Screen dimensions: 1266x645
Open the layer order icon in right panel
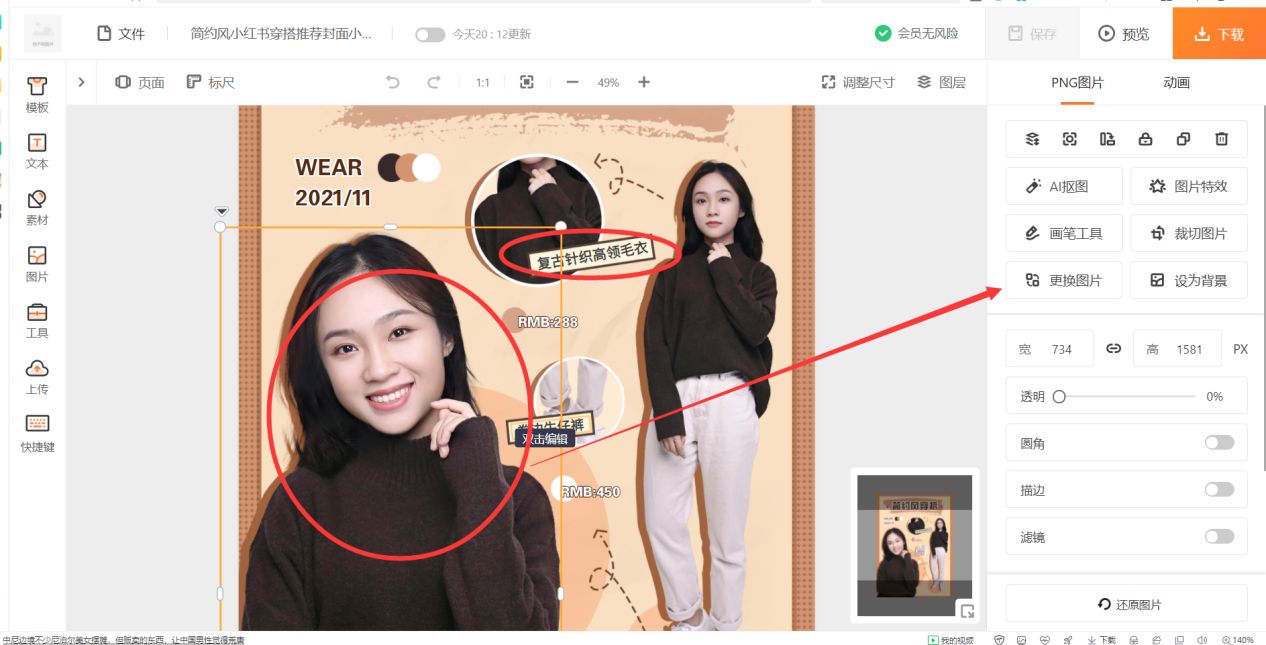pos(1031,139)
